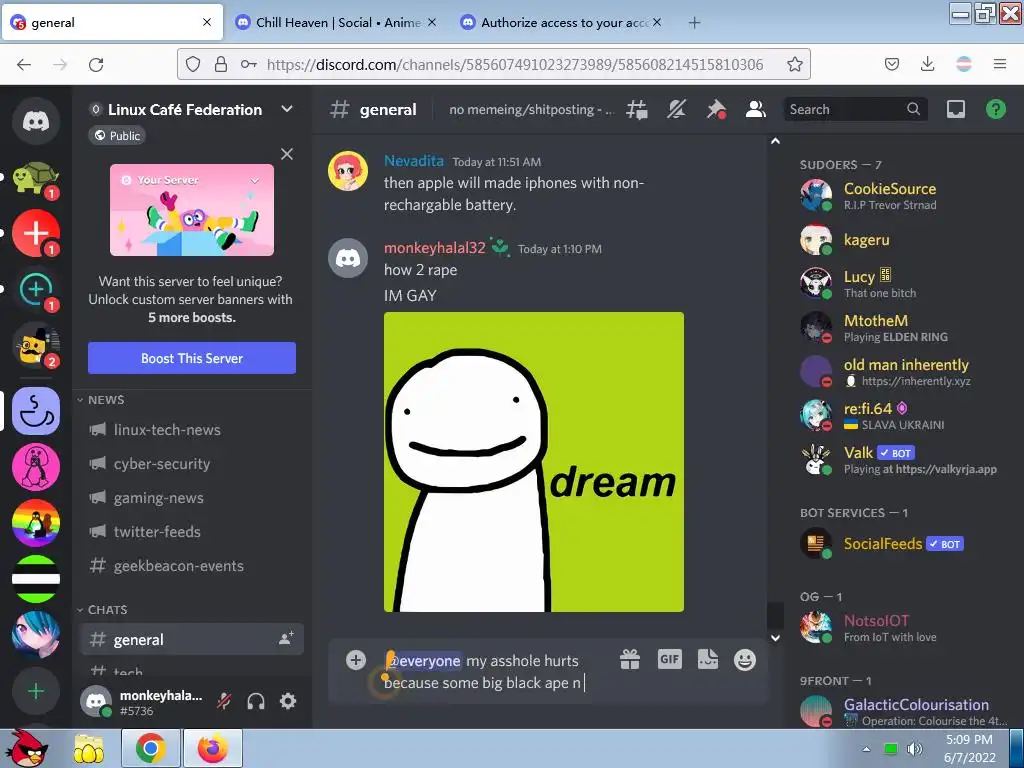Toggle member list visibility
The image size is (1024, 768).
[756, 109]
